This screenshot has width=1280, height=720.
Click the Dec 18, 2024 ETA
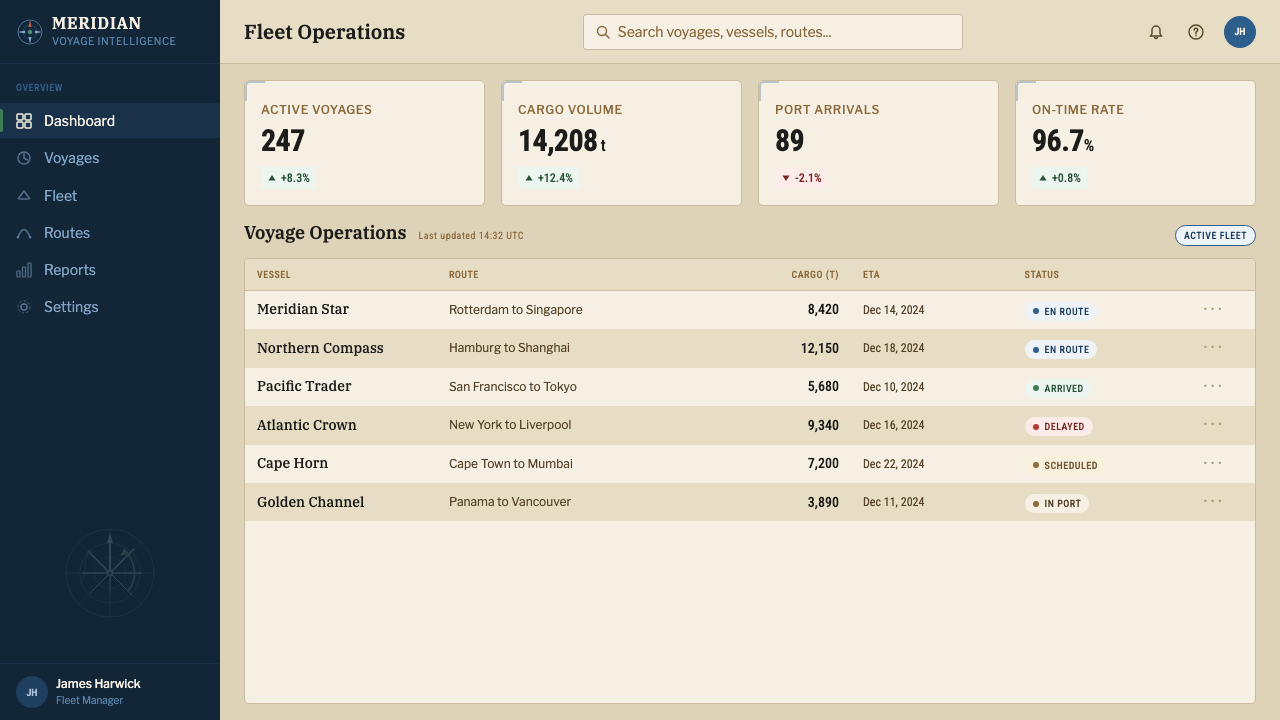point(894,348)
